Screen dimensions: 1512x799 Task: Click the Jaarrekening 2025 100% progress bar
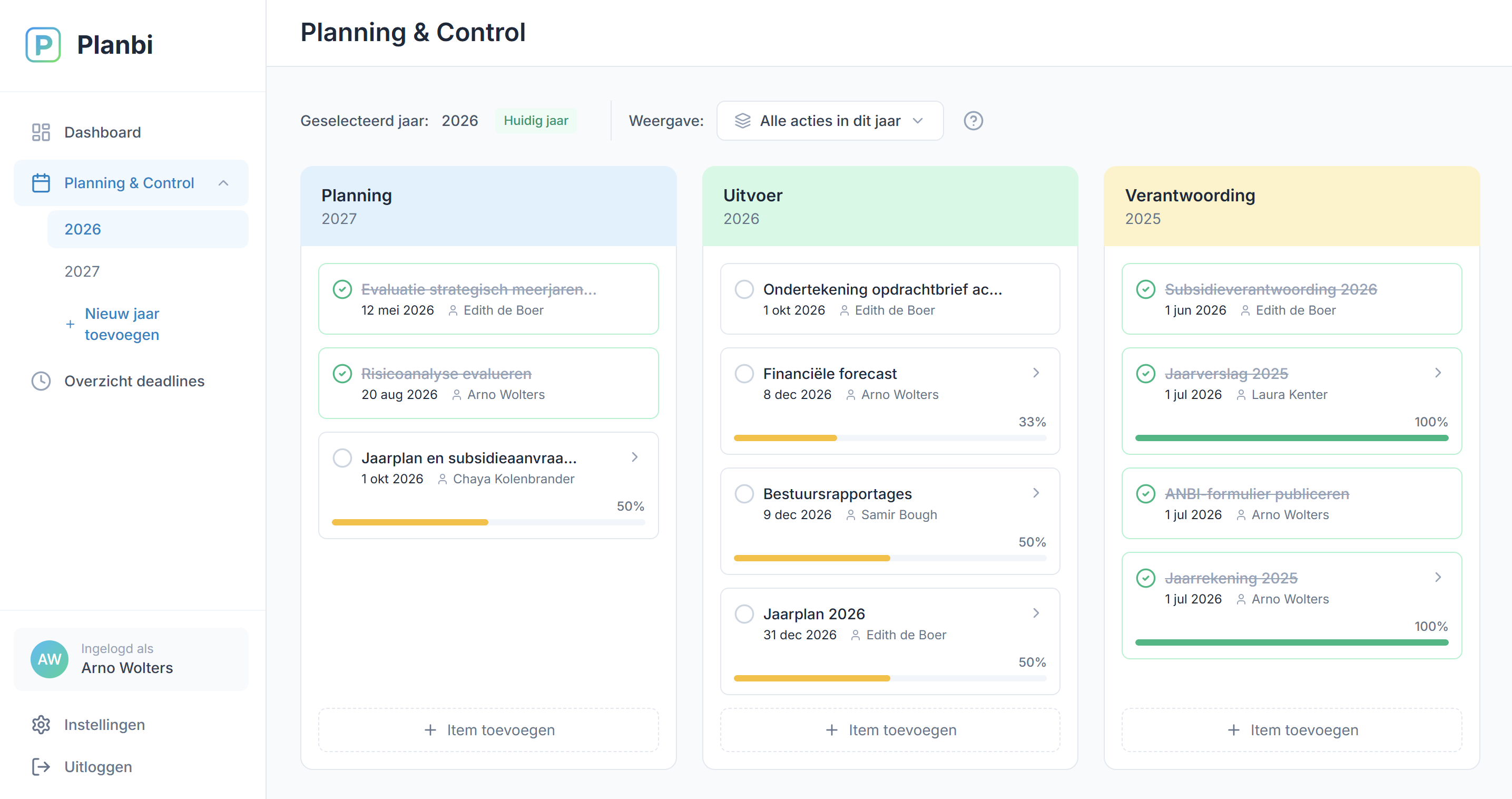coord(1292,643)
